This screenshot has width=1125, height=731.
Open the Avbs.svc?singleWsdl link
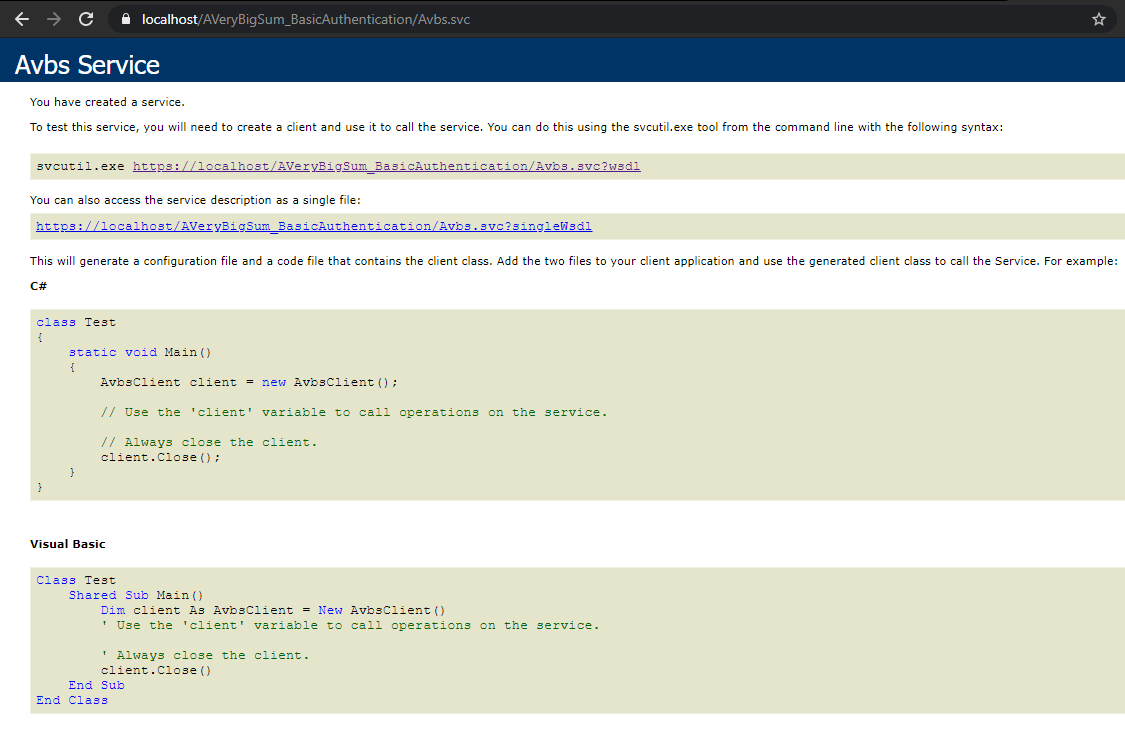(x=314, y=227)
